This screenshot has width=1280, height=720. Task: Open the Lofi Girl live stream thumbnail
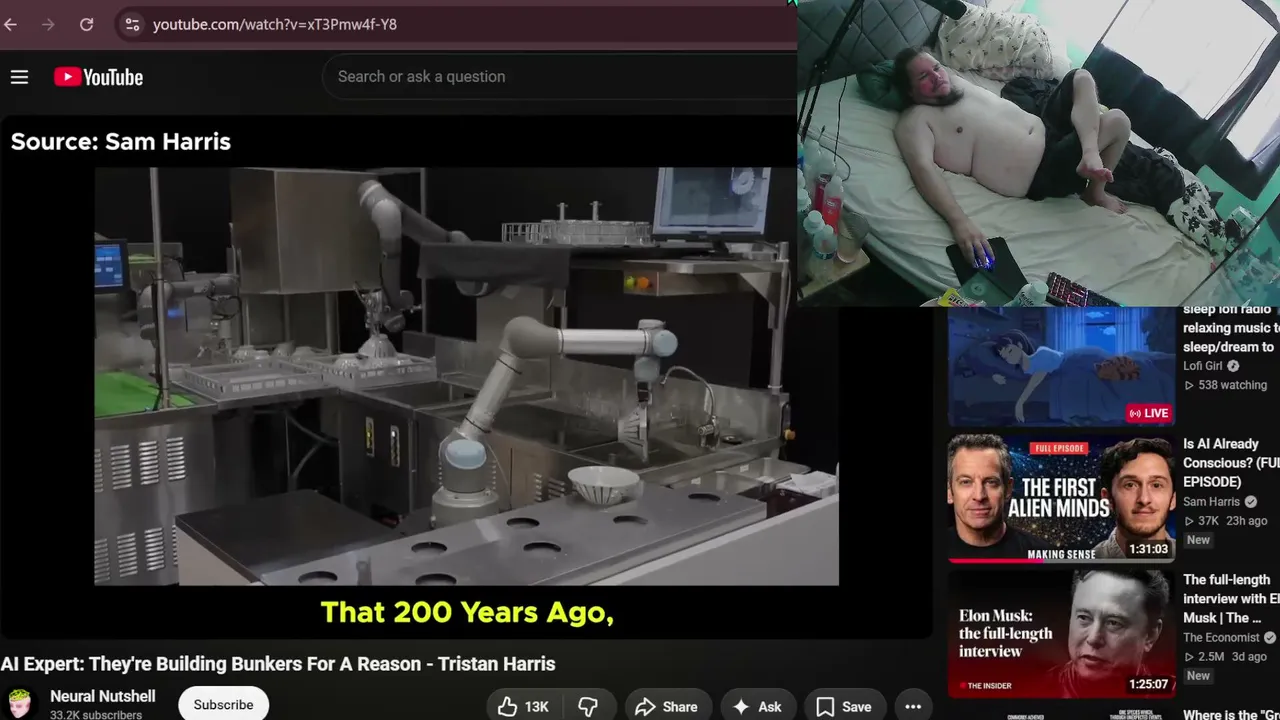coord(1061,366)
